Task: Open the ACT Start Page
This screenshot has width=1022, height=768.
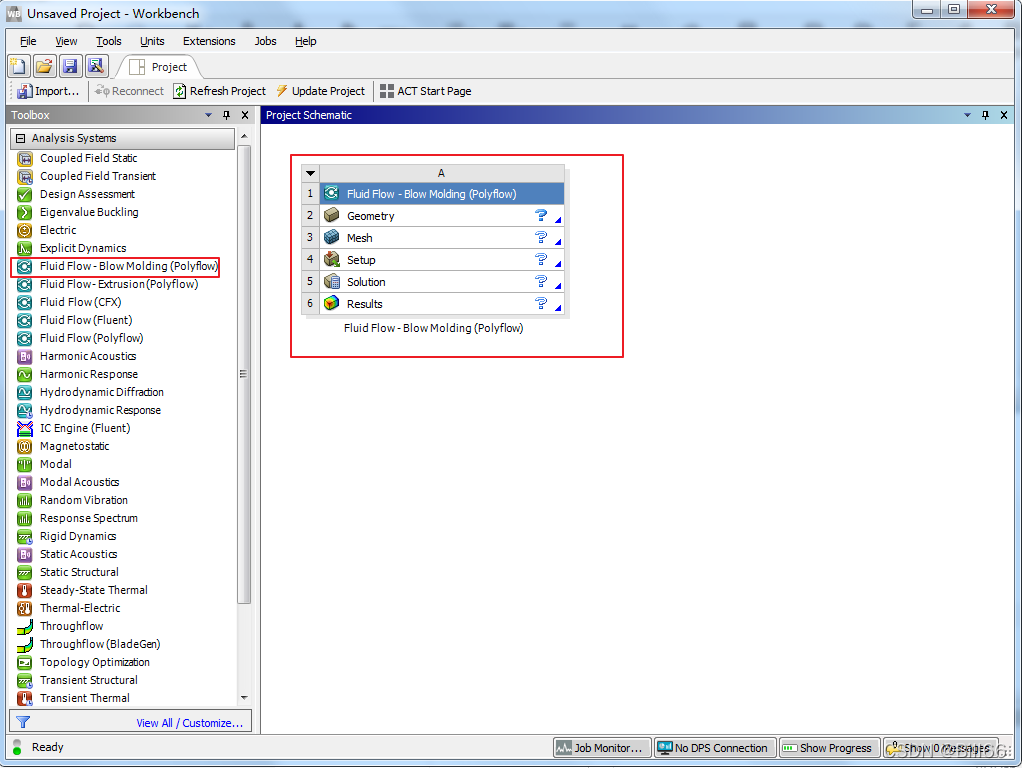Action: coord(426,91)
